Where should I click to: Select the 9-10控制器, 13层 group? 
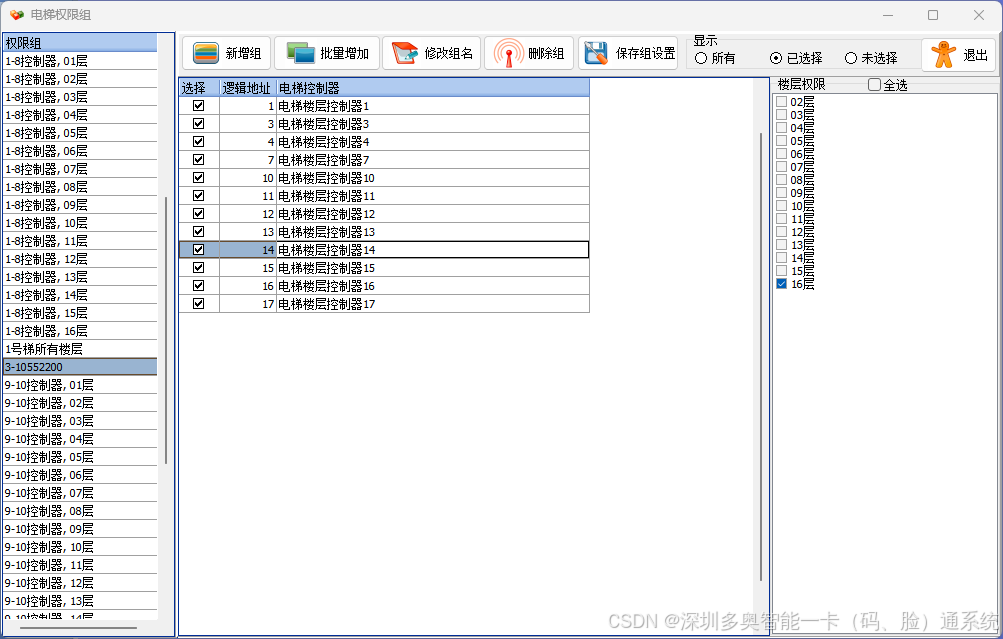pos(80,601)
